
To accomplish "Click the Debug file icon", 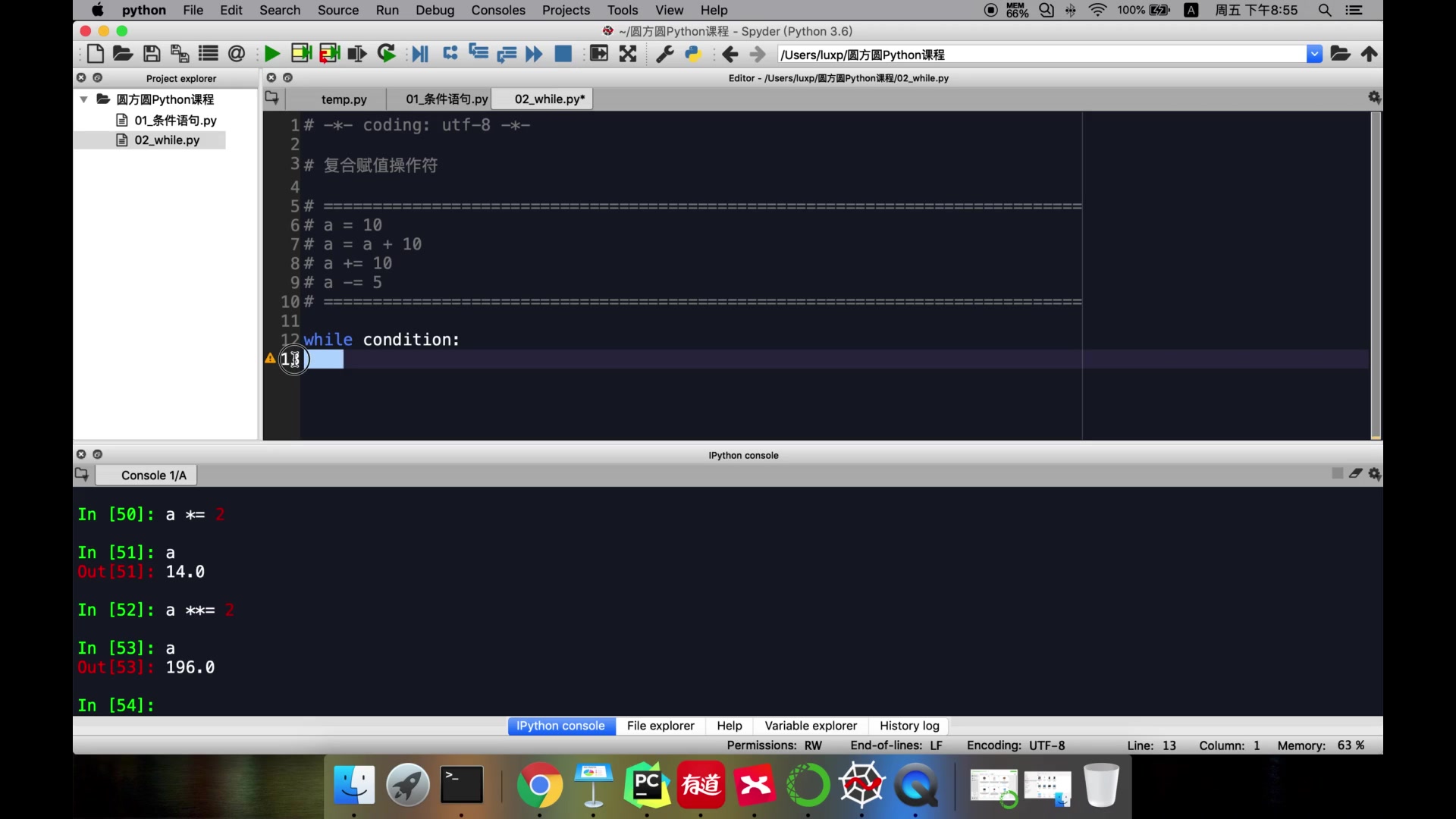I will (x=419, y=54).
